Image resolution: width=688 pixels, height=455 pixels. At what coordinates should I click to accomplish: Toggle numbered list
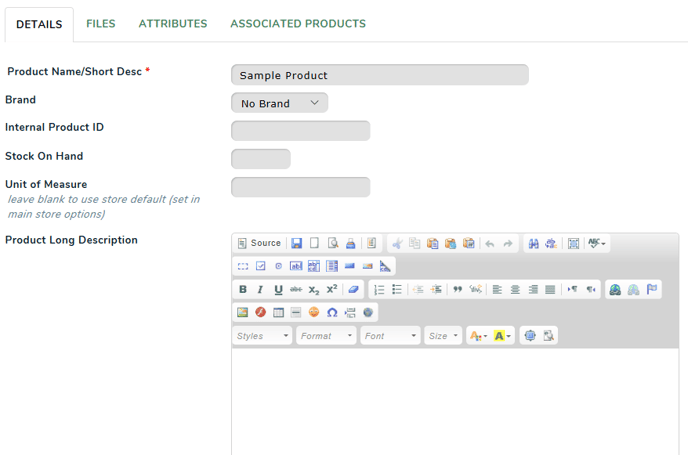click(x=379, y=290)
